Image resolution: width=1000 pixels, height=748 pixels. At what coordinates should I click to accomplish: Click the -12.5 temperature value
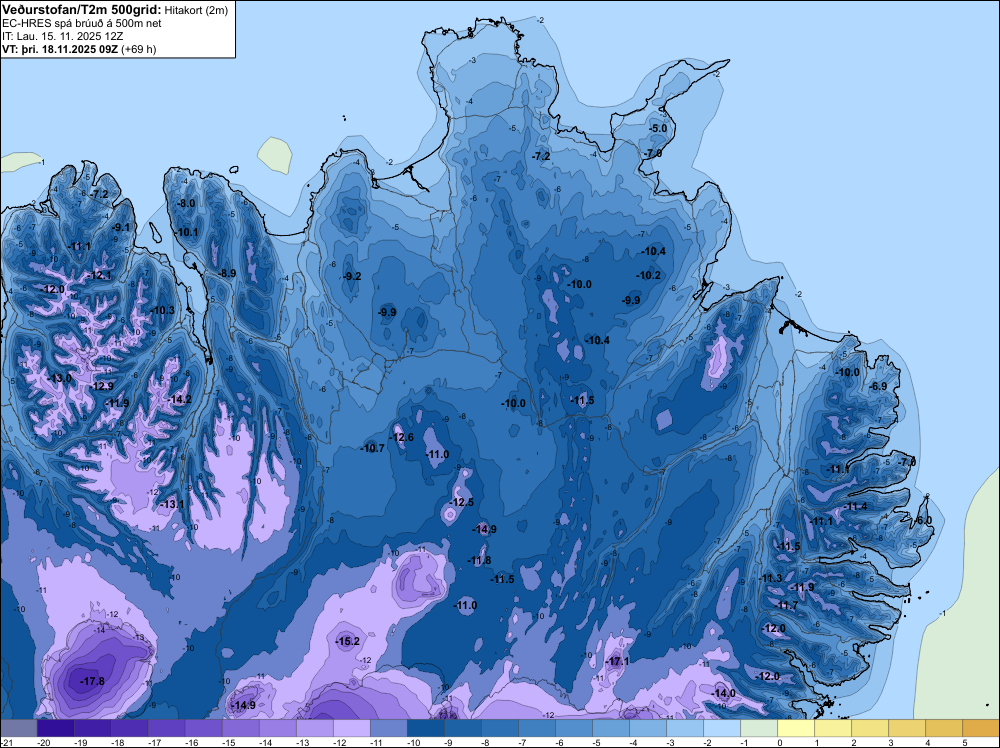pyautogui.click(x=461, y=502)
